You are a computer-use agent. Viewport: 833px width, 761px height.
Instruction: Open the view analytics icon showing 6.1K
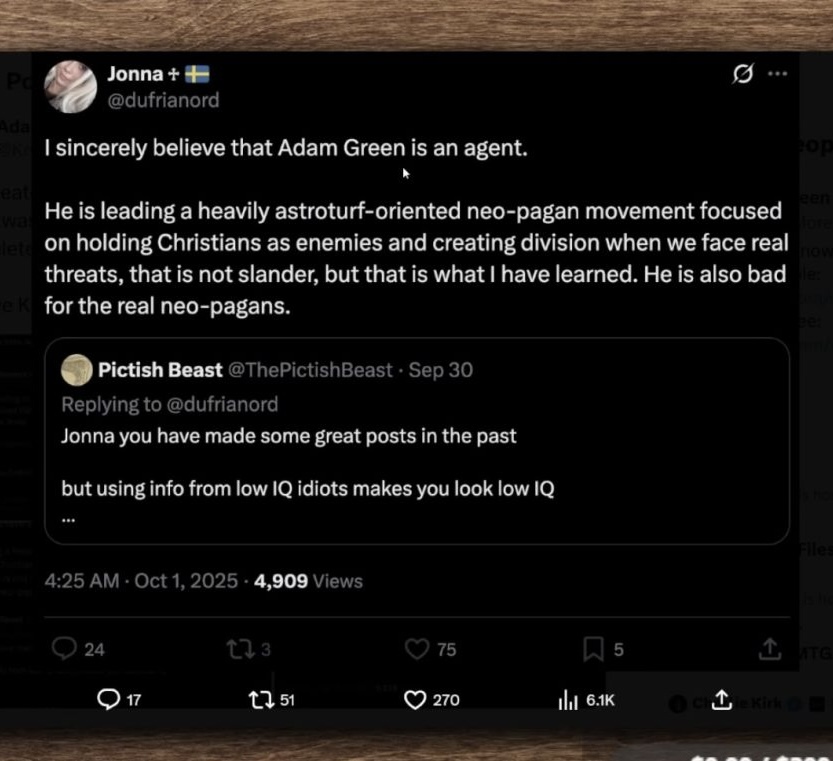(567, 701)
